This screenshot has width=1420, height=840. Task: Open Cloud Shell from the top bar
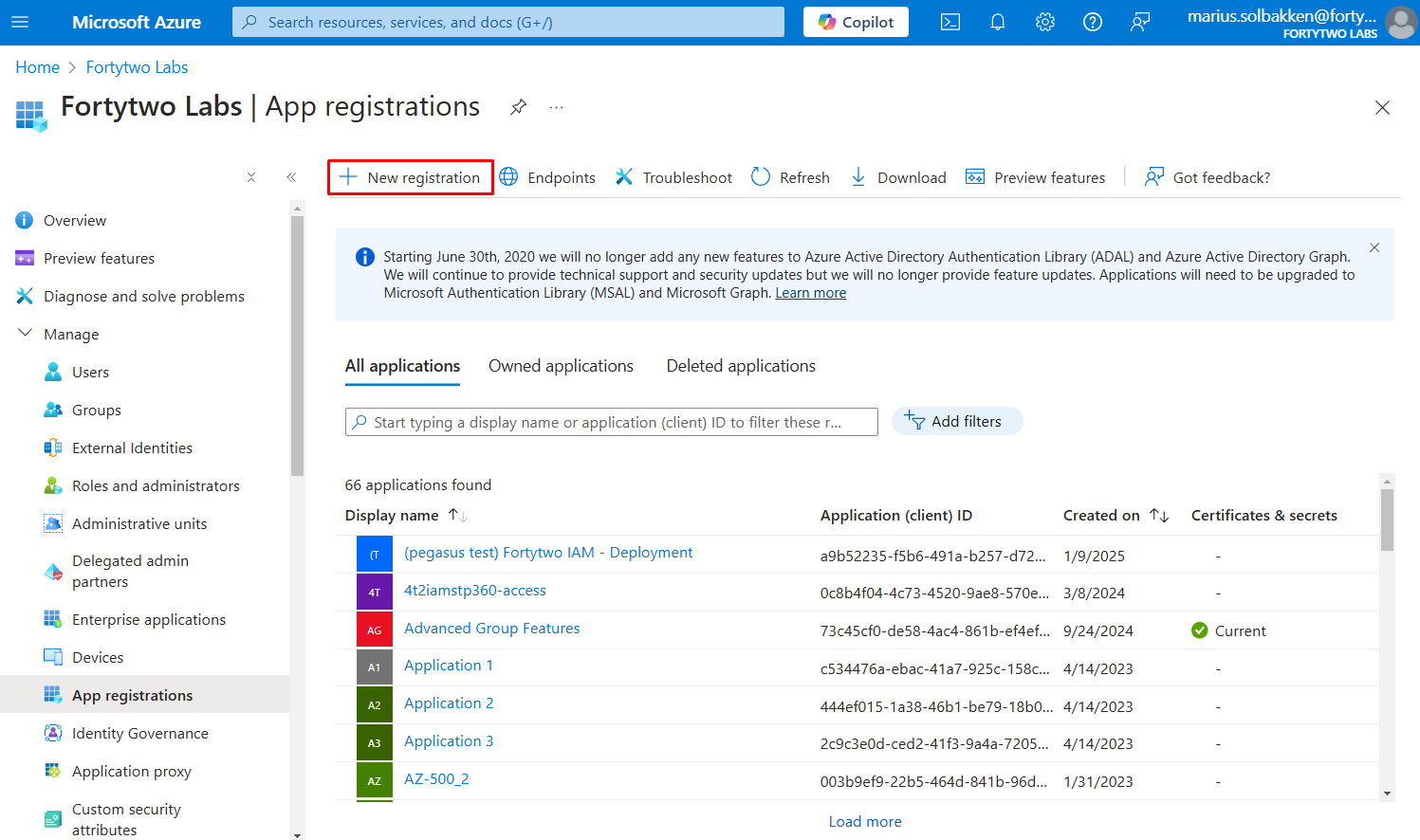950,22
